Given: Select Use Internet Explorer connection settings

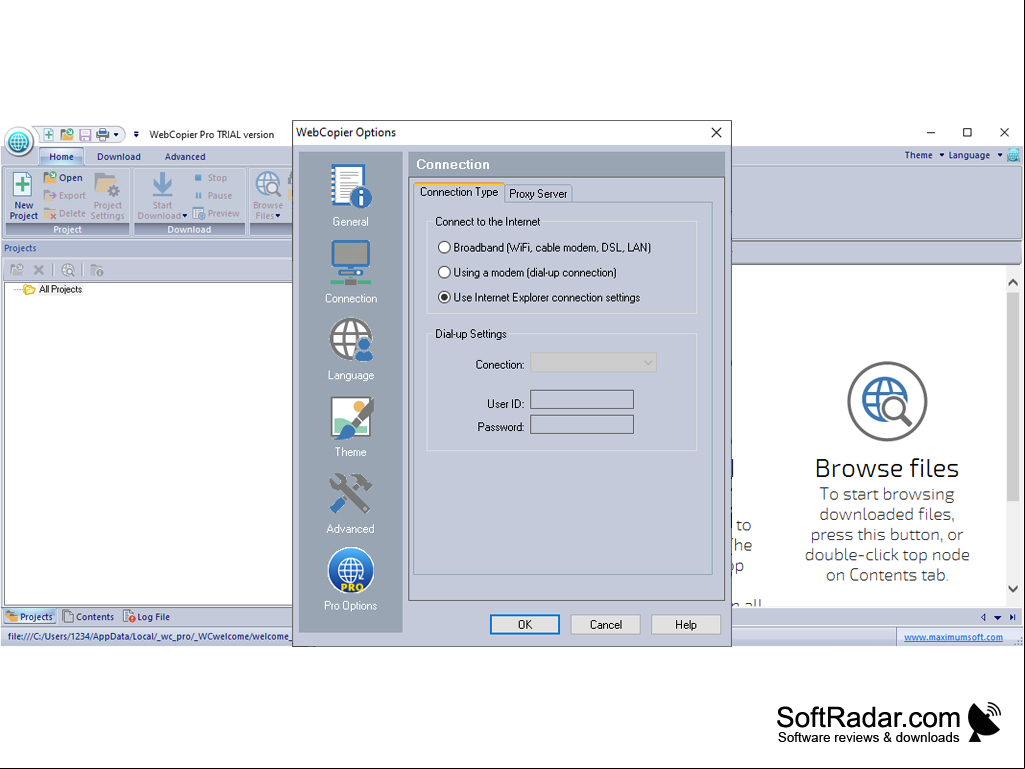Looking at the screenshot, I should [x=539, y=298].
